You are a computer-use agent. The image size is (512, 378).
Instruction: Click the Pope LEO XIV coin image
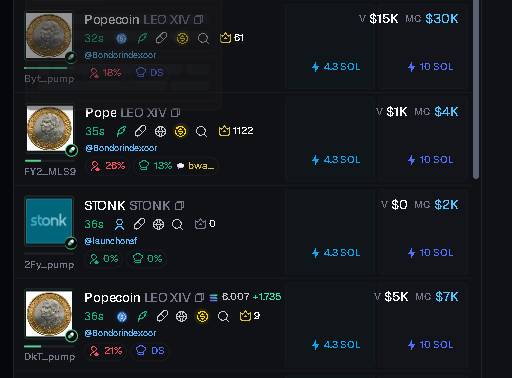[x=50, y=128]
